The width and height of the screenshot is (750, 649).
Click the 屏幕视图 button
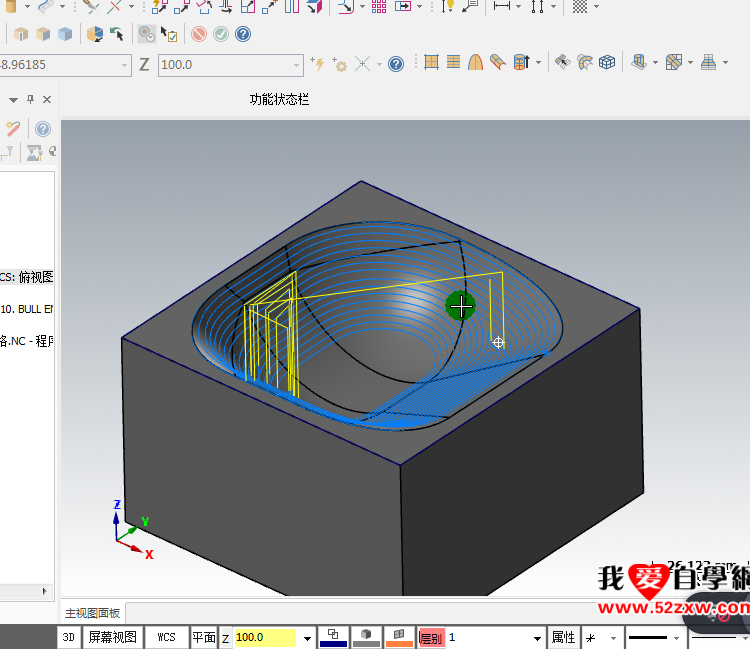click(113, 637)
